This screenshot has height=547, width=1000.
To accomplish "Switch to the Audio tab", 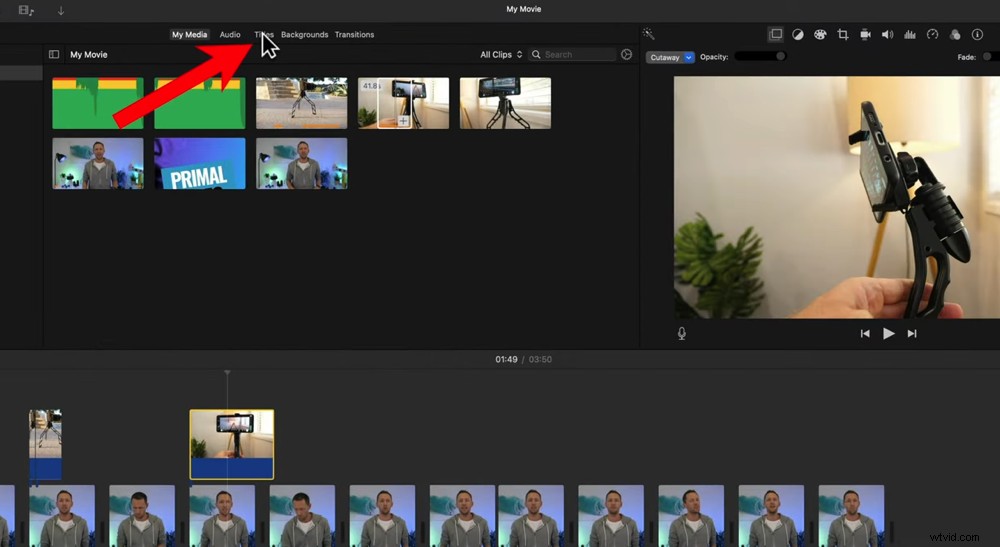I will coord(230,34).
